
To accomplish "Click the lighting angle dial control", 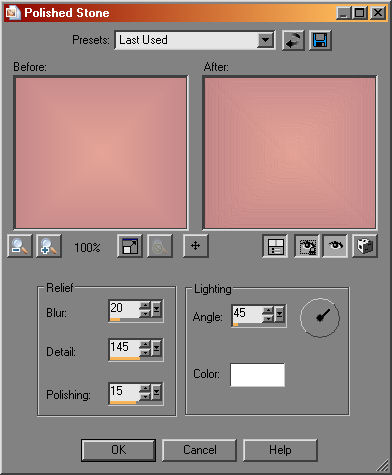I will point(320,317).
